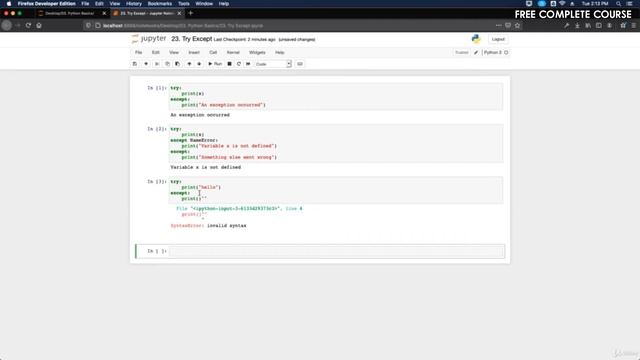The width and height of the screenshot is (640, 360).
Task: Open the notebook Help menu
Action: click(280, 53)
